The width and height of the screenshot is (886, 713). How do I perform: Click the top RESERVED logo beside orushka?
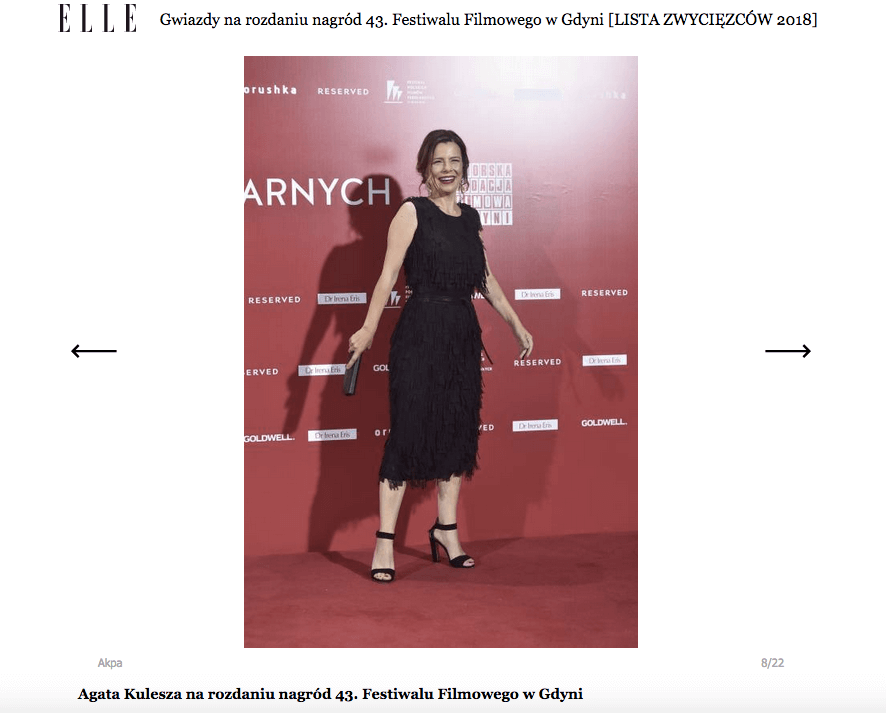343,91
